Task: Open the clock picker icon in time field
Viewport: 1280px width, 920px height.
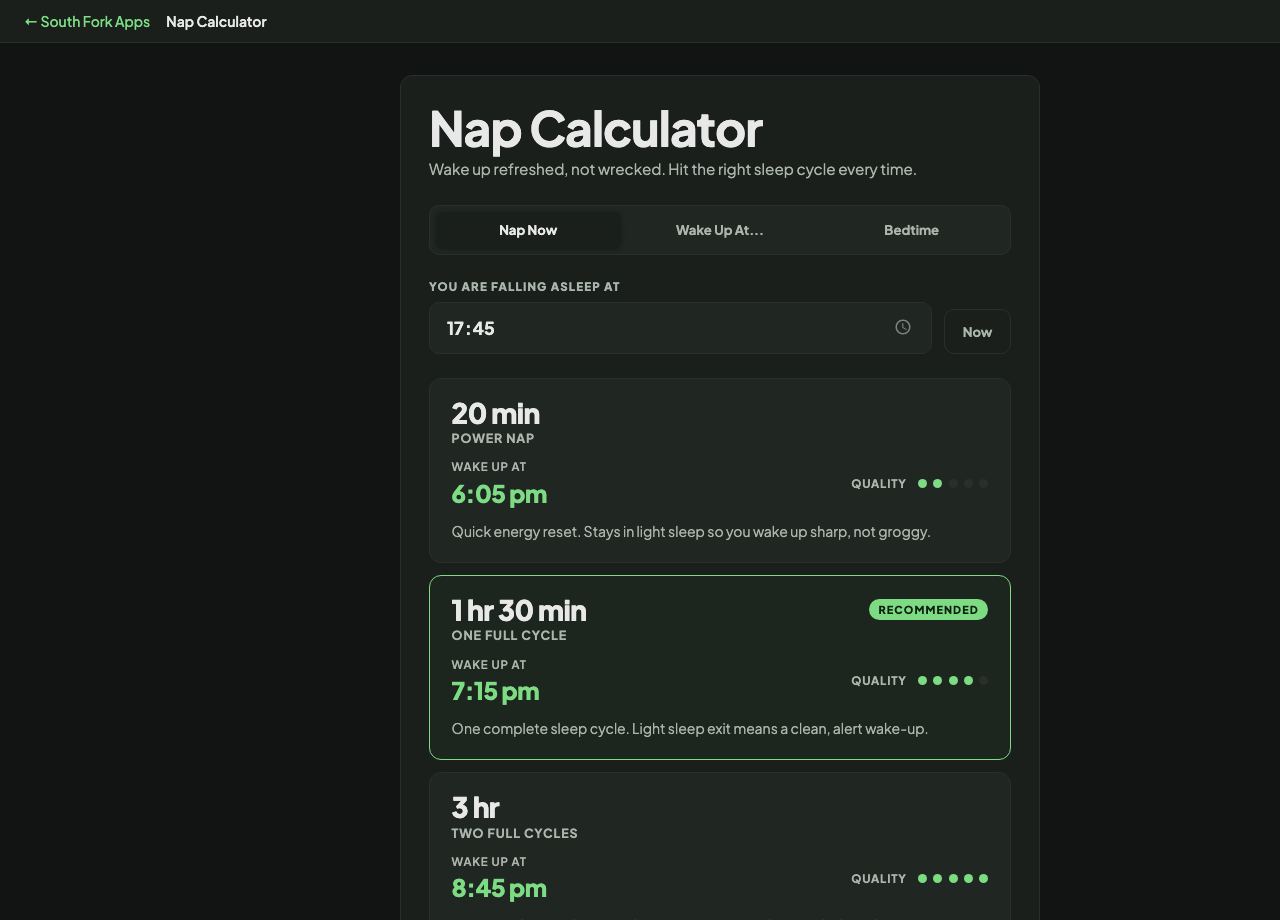Action: [x=903, y=327]
